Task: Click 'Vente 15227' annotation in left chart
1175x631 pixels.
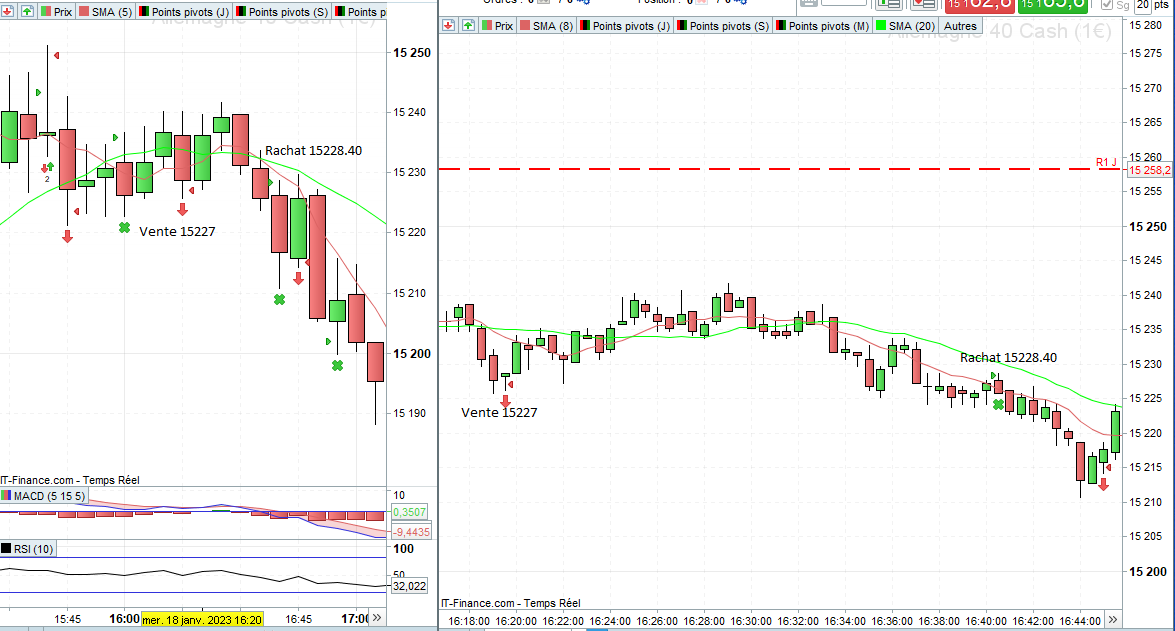Action: tap(177, 232)
